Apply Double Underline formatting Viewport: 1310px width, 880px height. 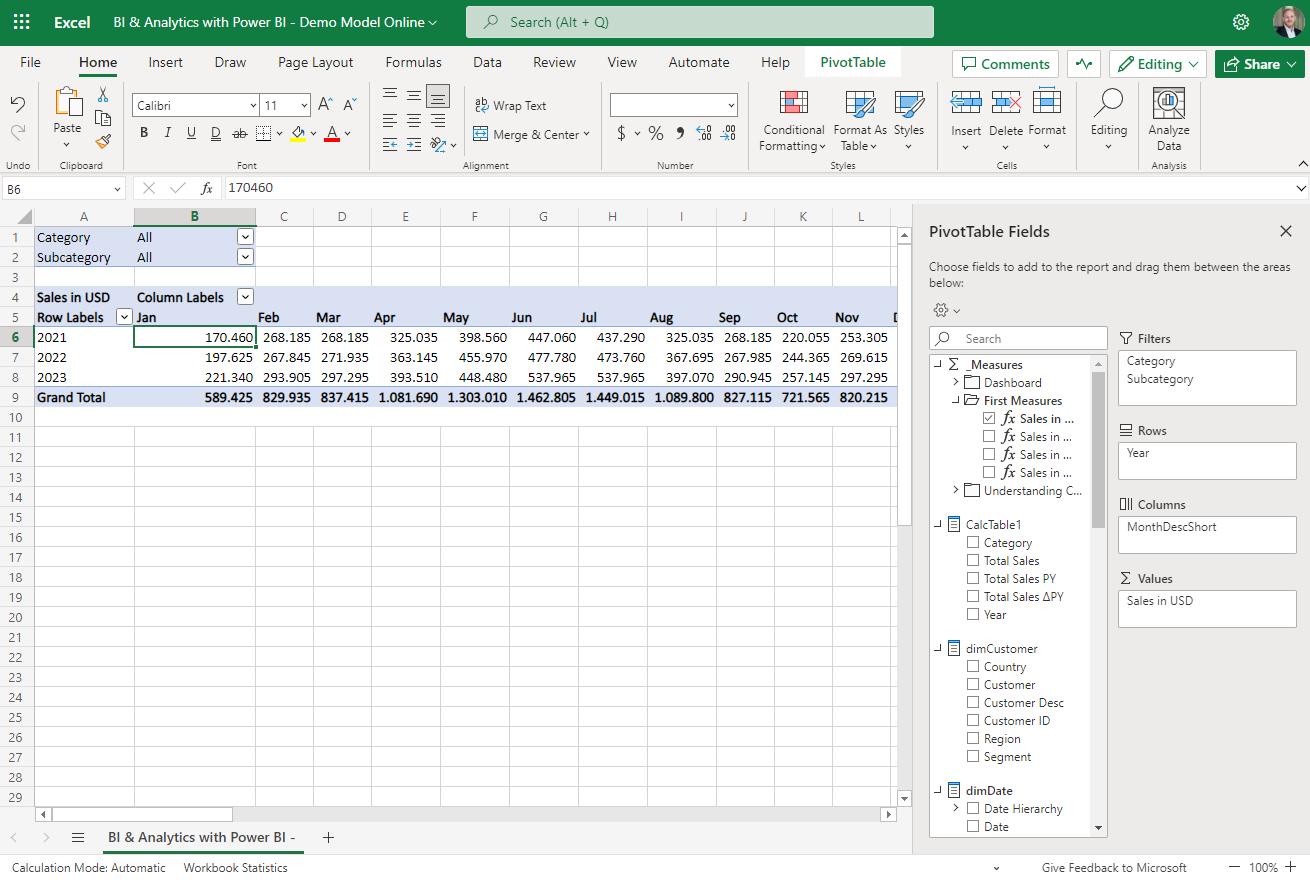pyautogui.click(x=216, y=133)
